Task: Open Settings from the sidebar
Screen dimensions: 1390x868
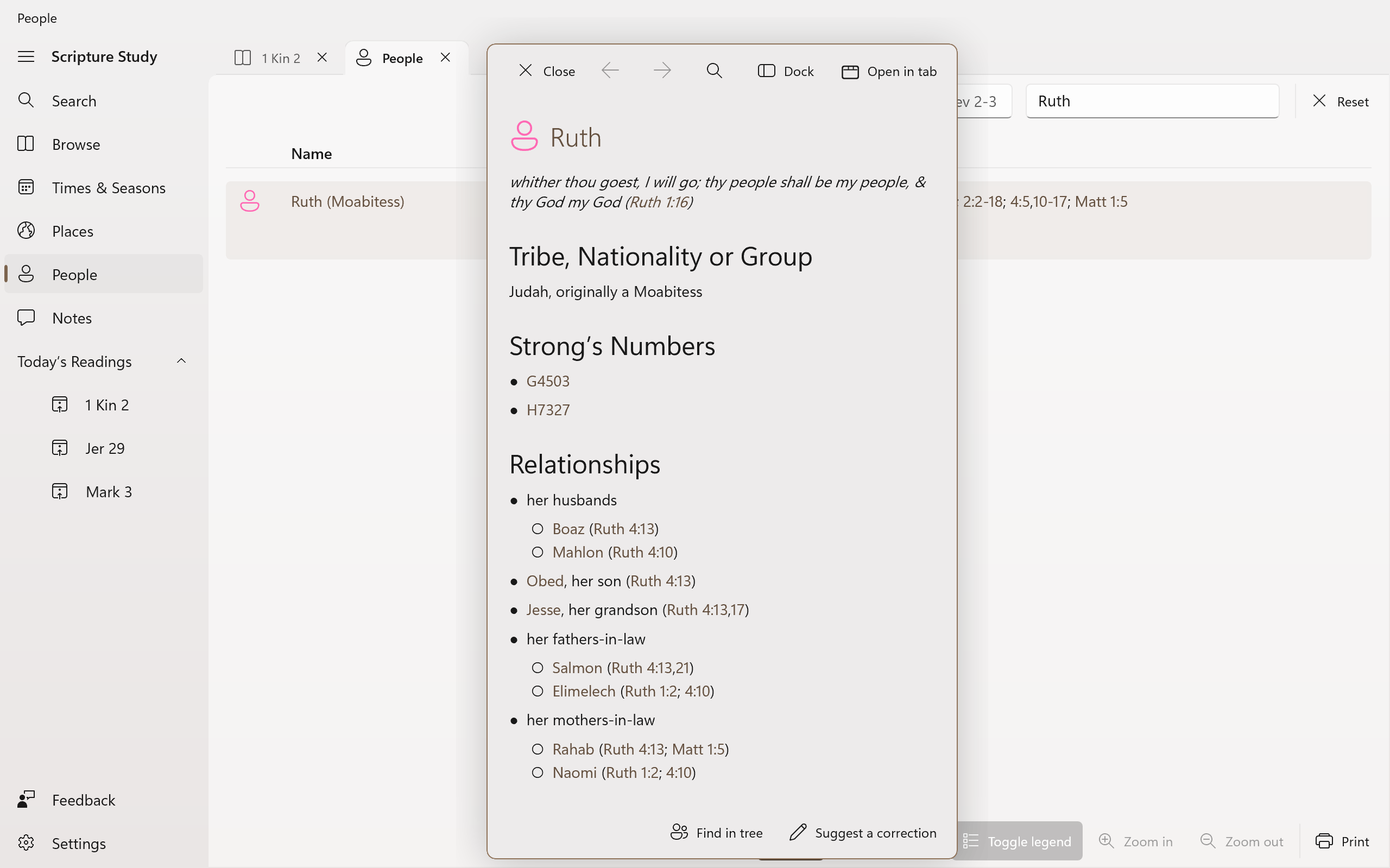Action: 103,844
